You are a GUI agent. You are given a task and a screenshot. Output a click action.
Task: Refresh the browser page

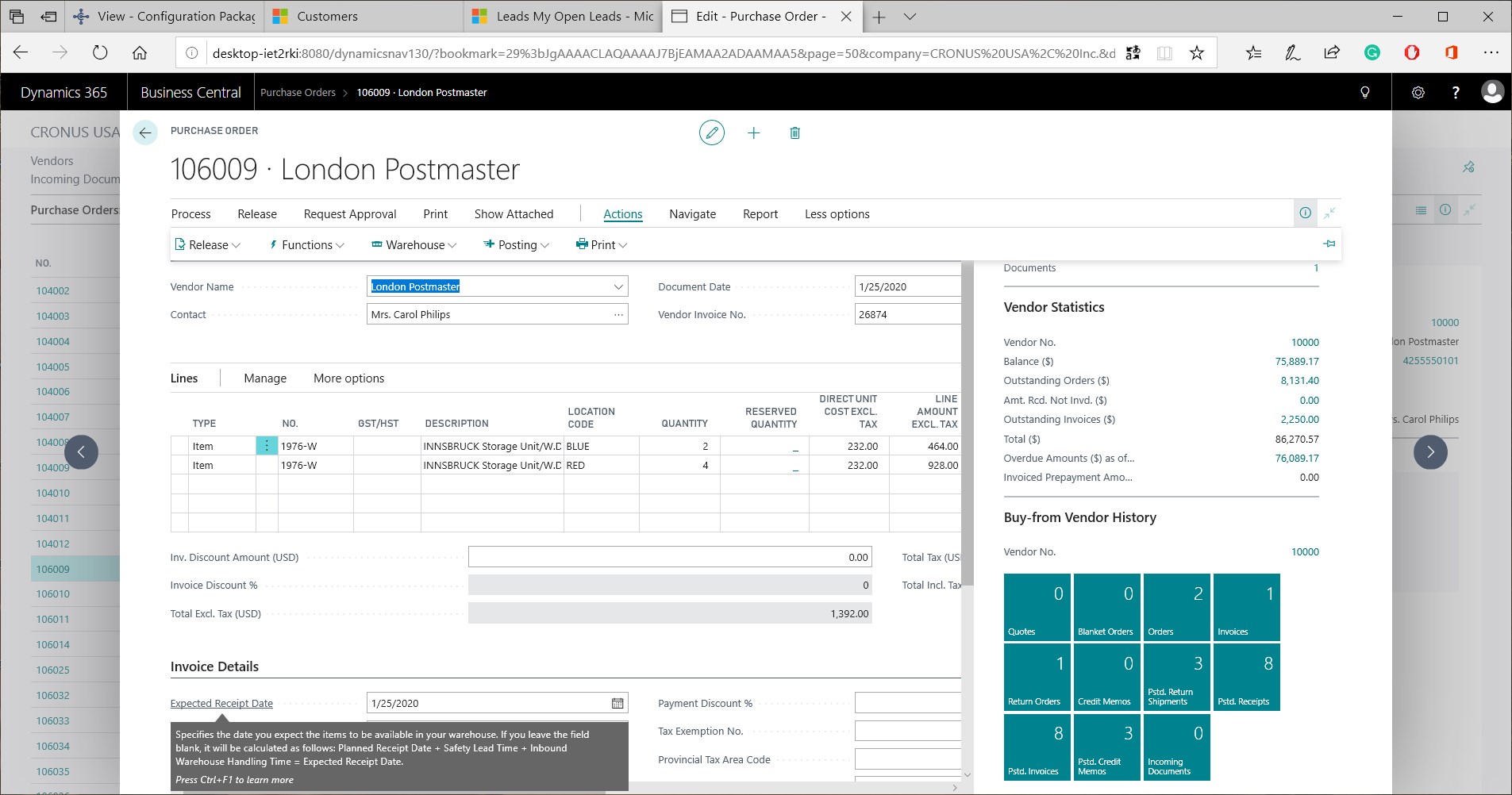point(100,53)
